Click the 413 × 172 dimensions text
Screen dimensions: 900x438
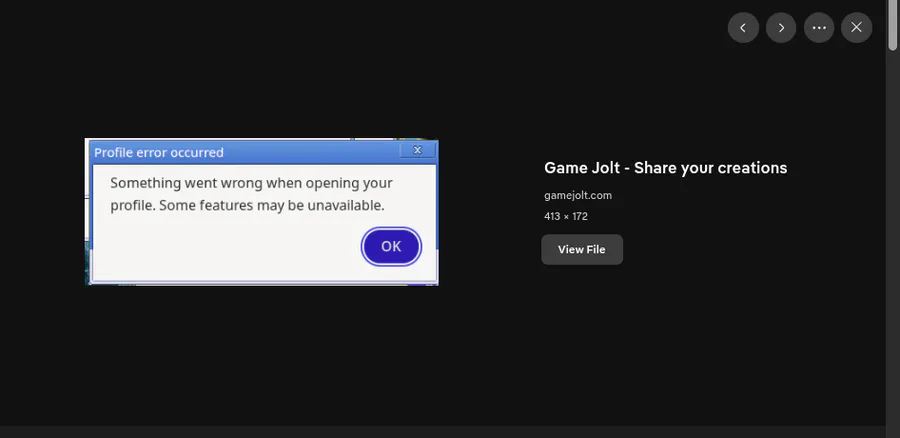(566, 216)
